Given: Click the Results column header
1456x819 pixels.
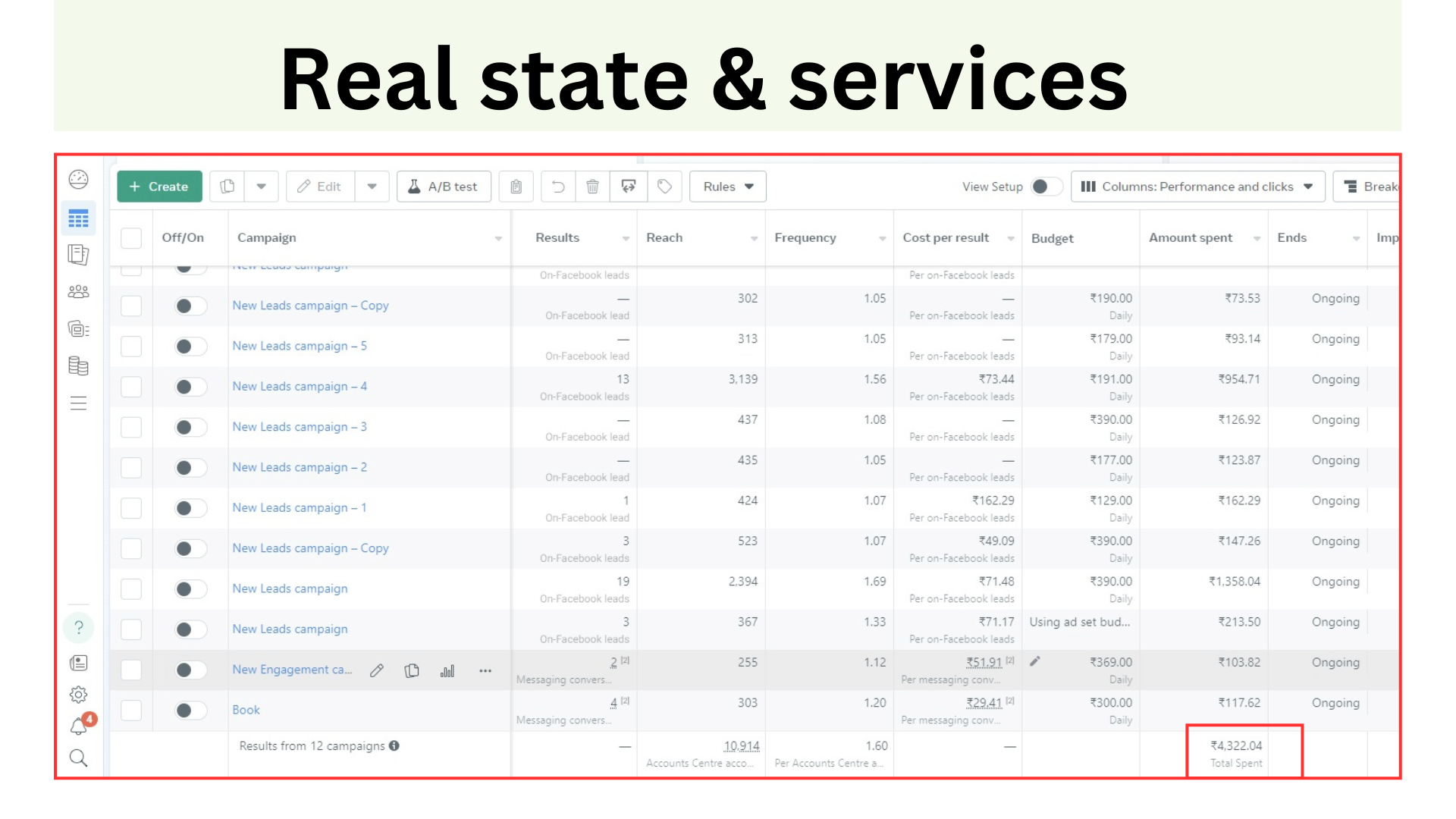Looking at the screenshot, I should point(557,238).
